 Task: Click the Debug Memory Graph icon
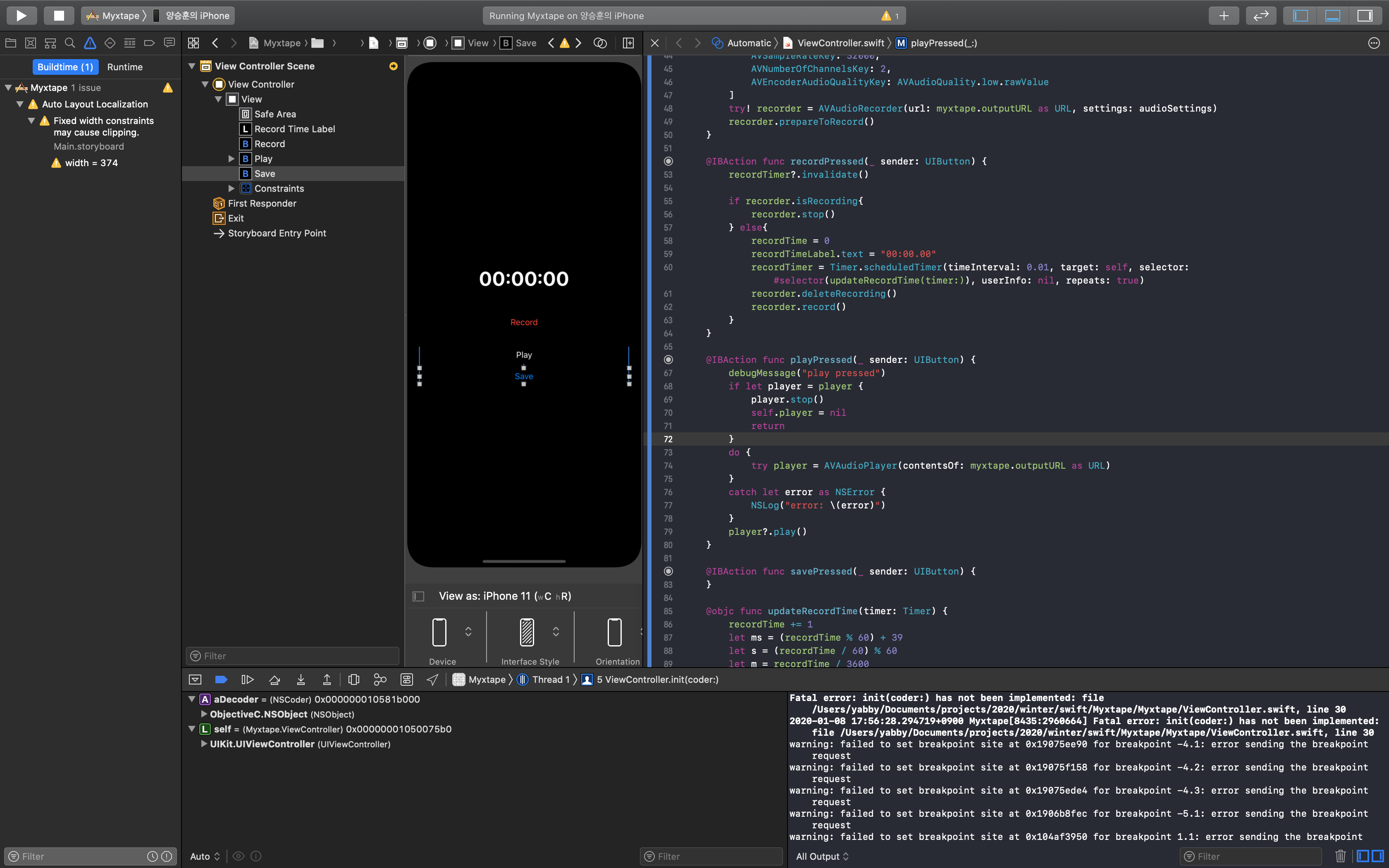point(380,680)
